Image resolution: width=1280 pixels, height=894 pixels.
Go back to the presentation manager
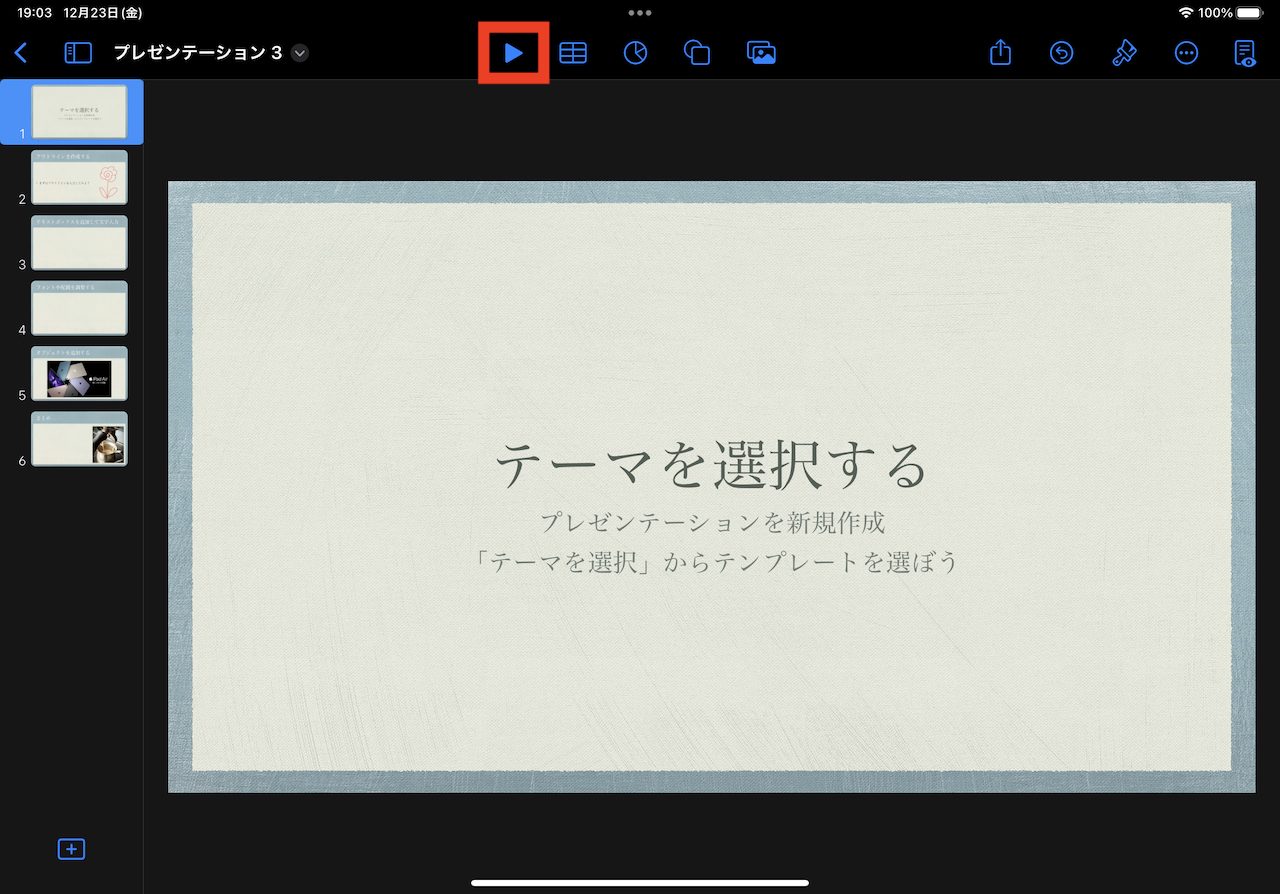(21, 53)
